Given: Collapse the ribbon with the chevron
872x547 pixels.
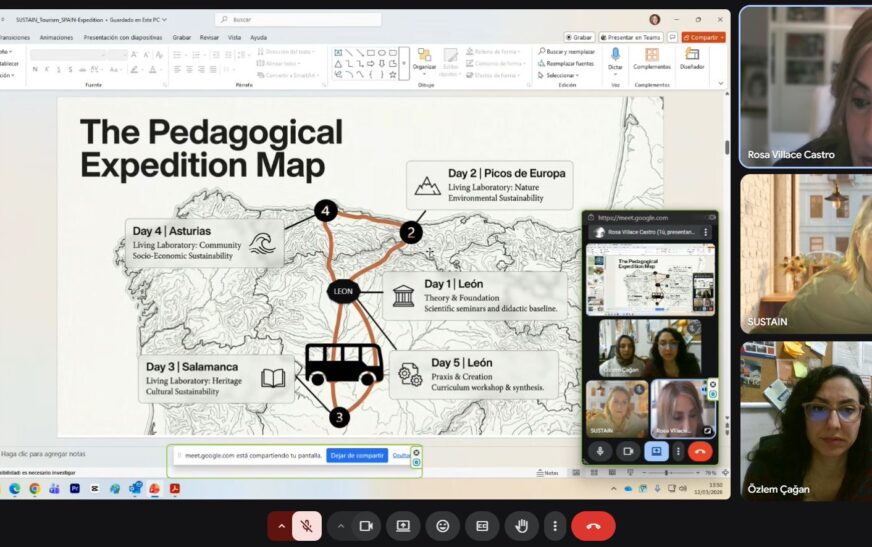Looking at the screenshot, I should pyautogui.click(x=721, y=83).
